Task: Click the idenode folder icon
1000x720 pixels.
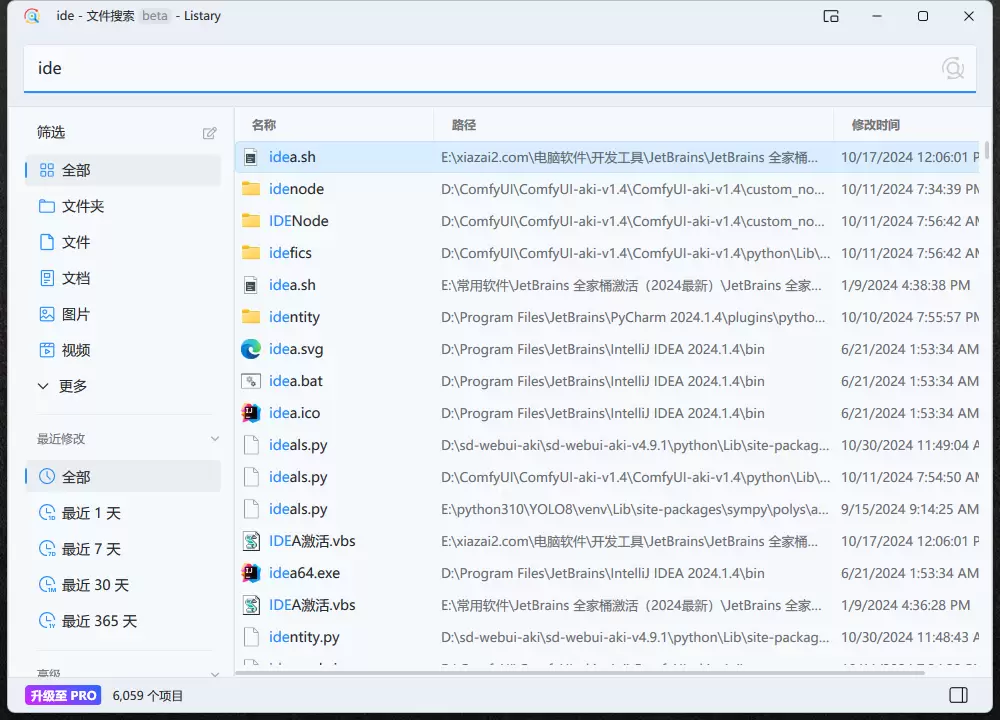Action: (251, 189)
